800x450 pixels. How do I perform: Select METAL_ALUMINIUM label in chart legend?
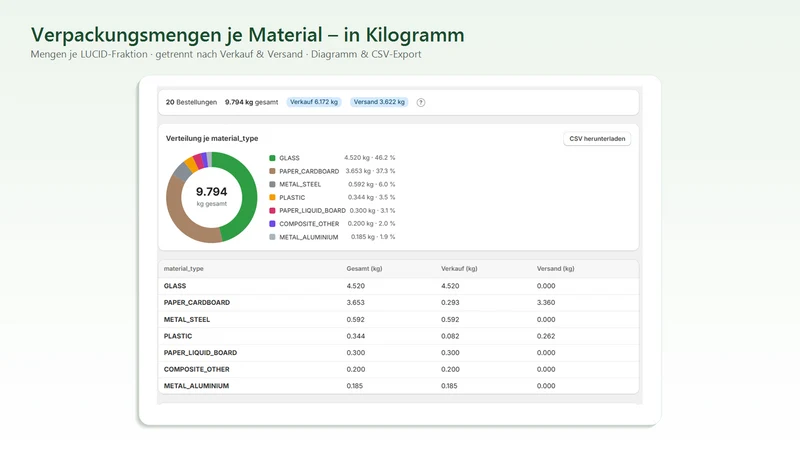point(309,237)
